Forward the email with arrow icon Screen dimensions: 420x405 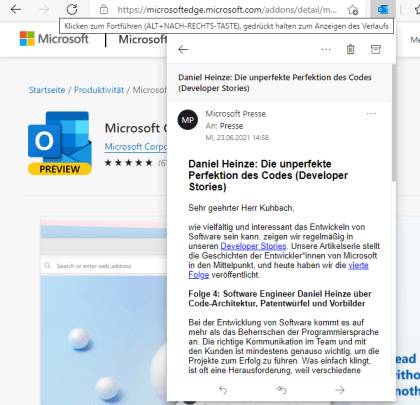340,390
